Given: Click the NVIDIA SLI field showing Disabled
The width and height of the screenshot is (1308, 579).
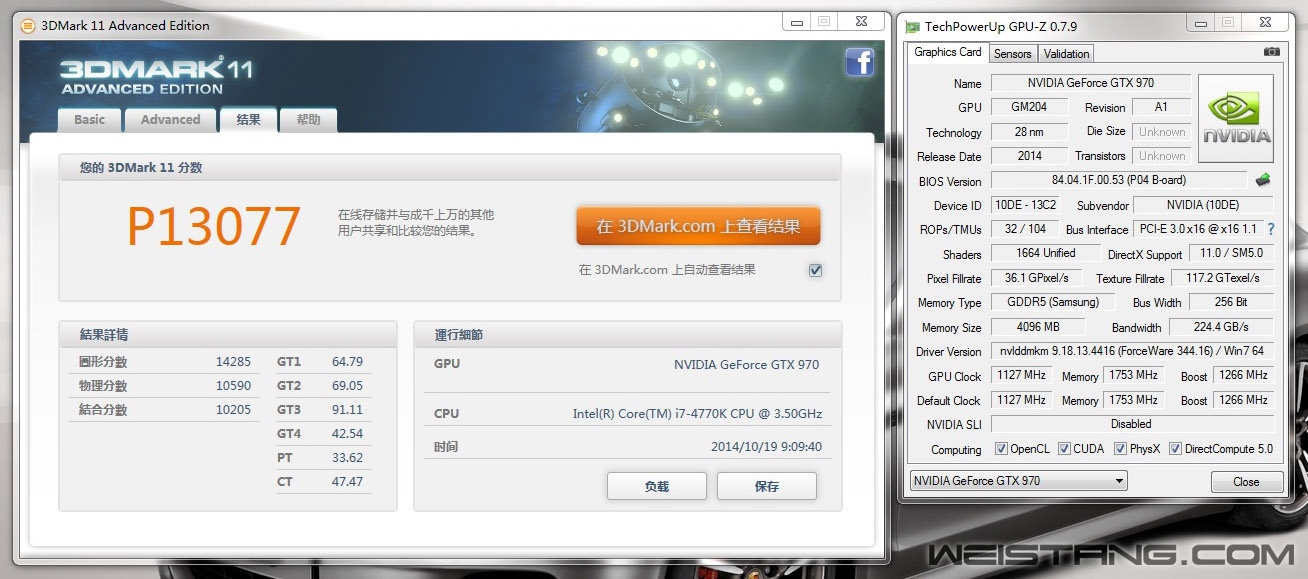Looking at the screenshot, I should coord(1132,424).
